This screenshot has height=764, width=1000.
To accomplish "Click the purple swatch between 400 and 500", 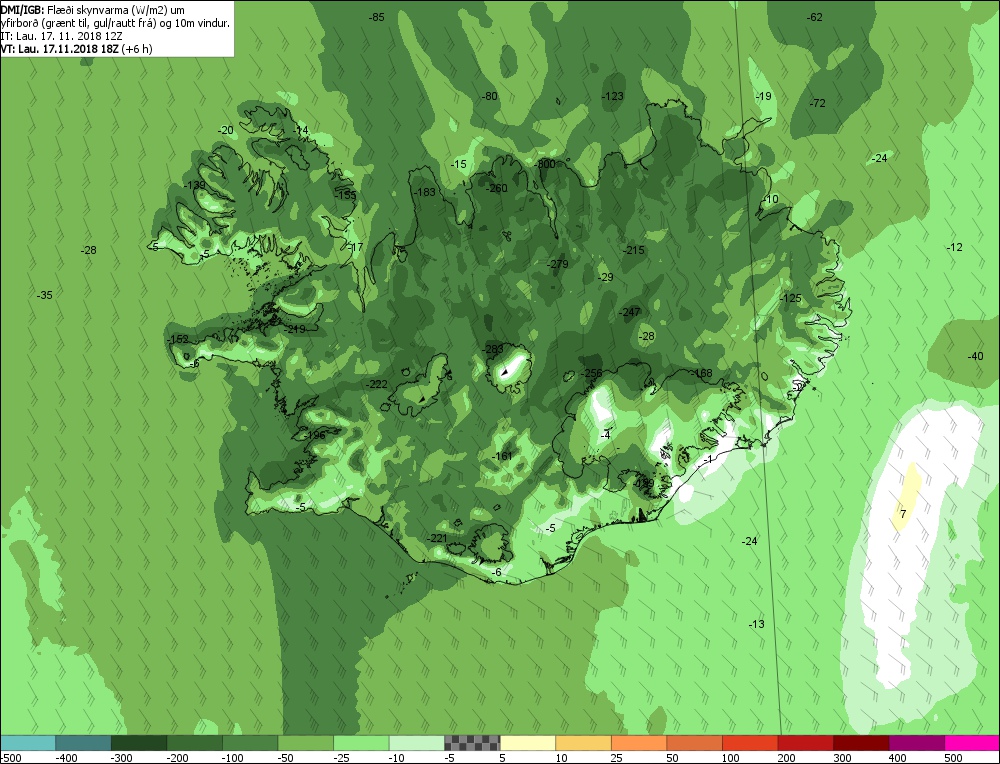I will tap(917, 743).
